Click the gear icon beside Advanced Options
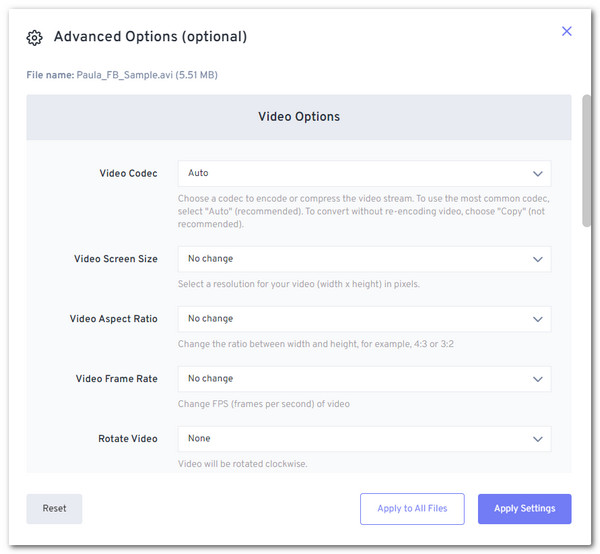Image resolution: width=600 pixels, height=554 pixels. (x=34, y=37)
